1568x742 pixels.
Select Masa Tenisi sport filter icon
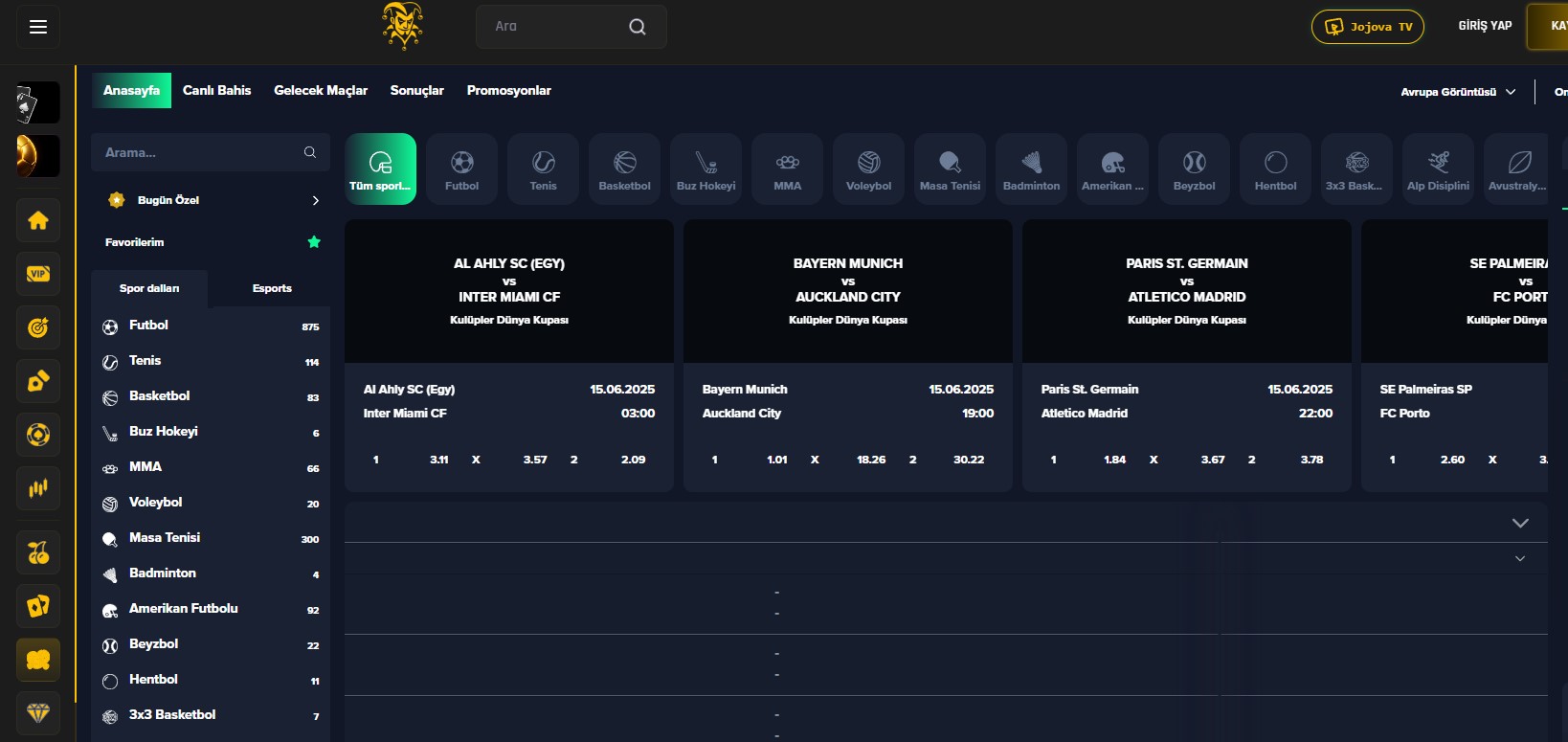[x=950, y=169]
